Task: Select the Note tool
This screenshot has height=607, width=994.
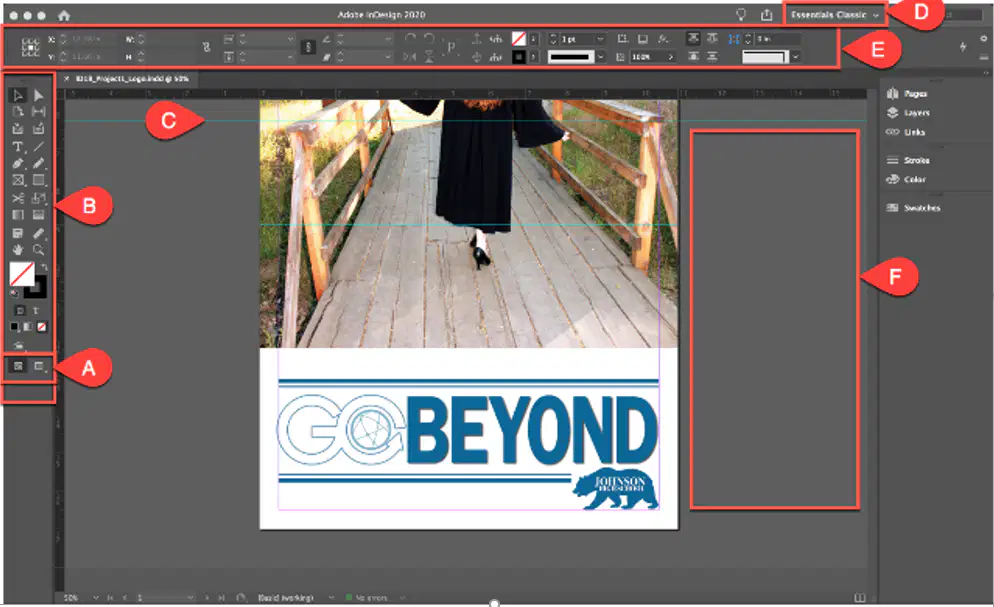Action: coord(18,233)
